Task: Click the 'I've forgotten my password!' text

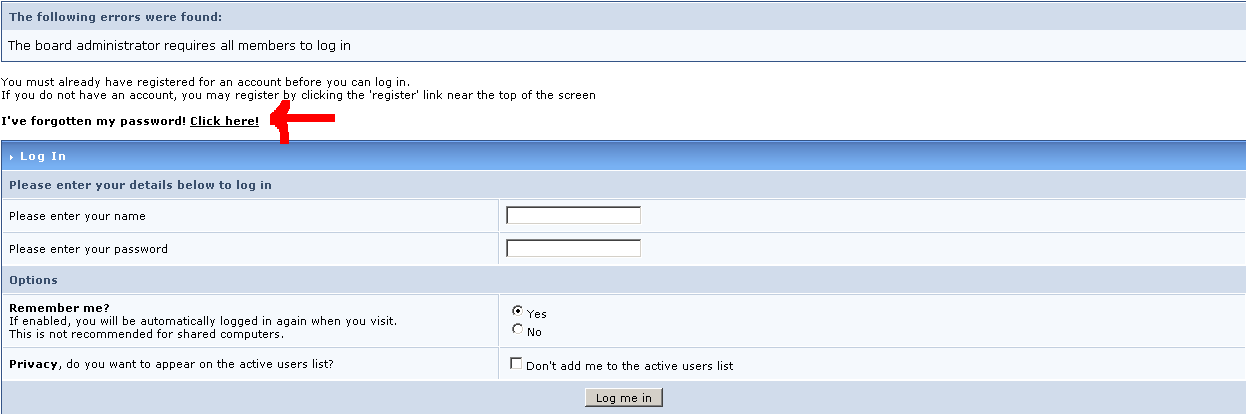Action: (x=93, y=121)
